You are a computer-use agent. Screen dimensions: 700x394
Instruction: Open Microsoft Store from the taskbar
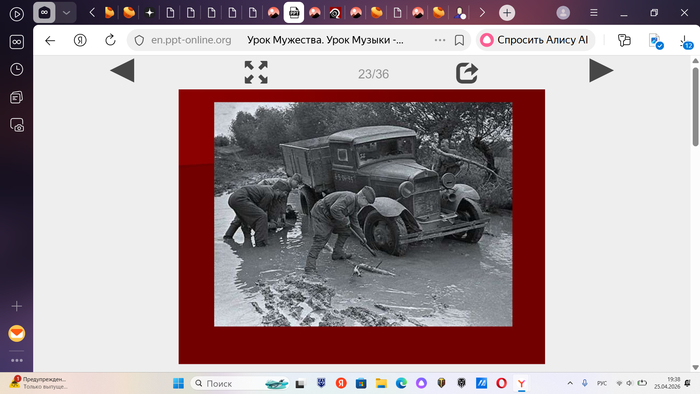[361, 383]
